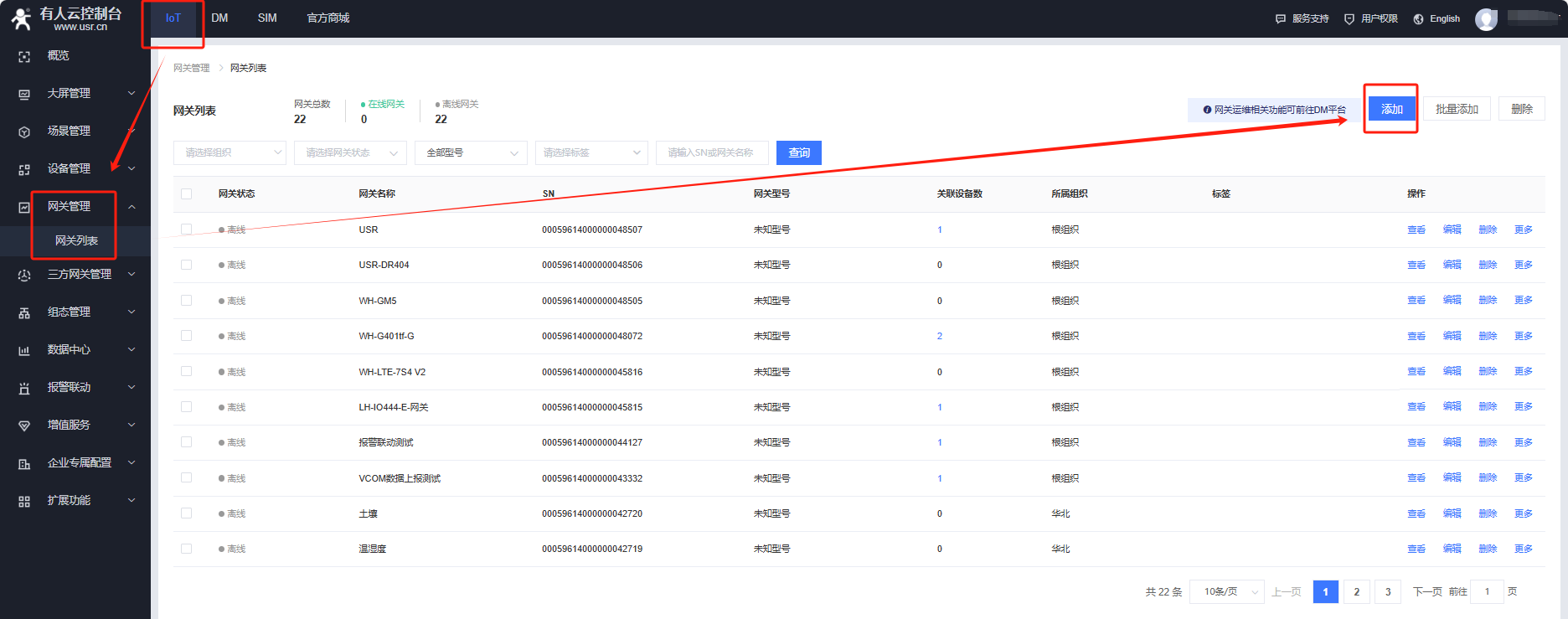The height and width of the screenshot is (619, 1568).
Task: Click the 数据中心 chart icon
Action: 24,350
